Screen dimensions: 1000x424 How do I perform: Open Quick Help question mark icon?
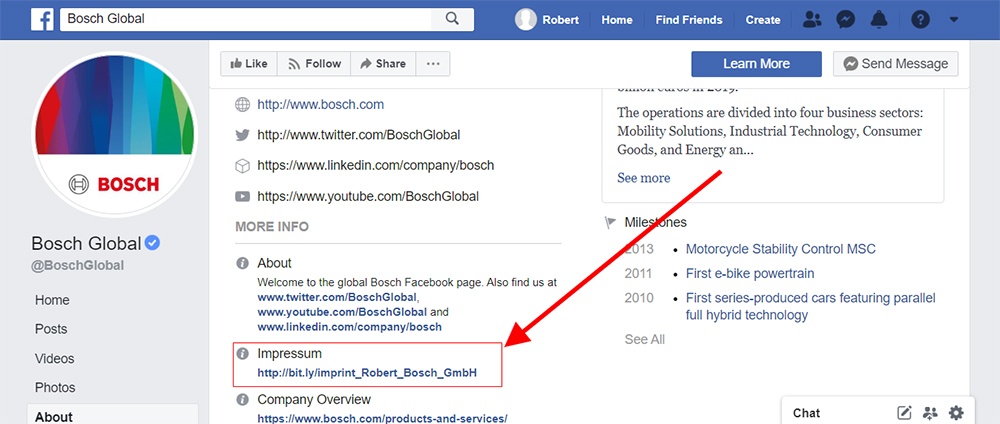click(920, 20)
